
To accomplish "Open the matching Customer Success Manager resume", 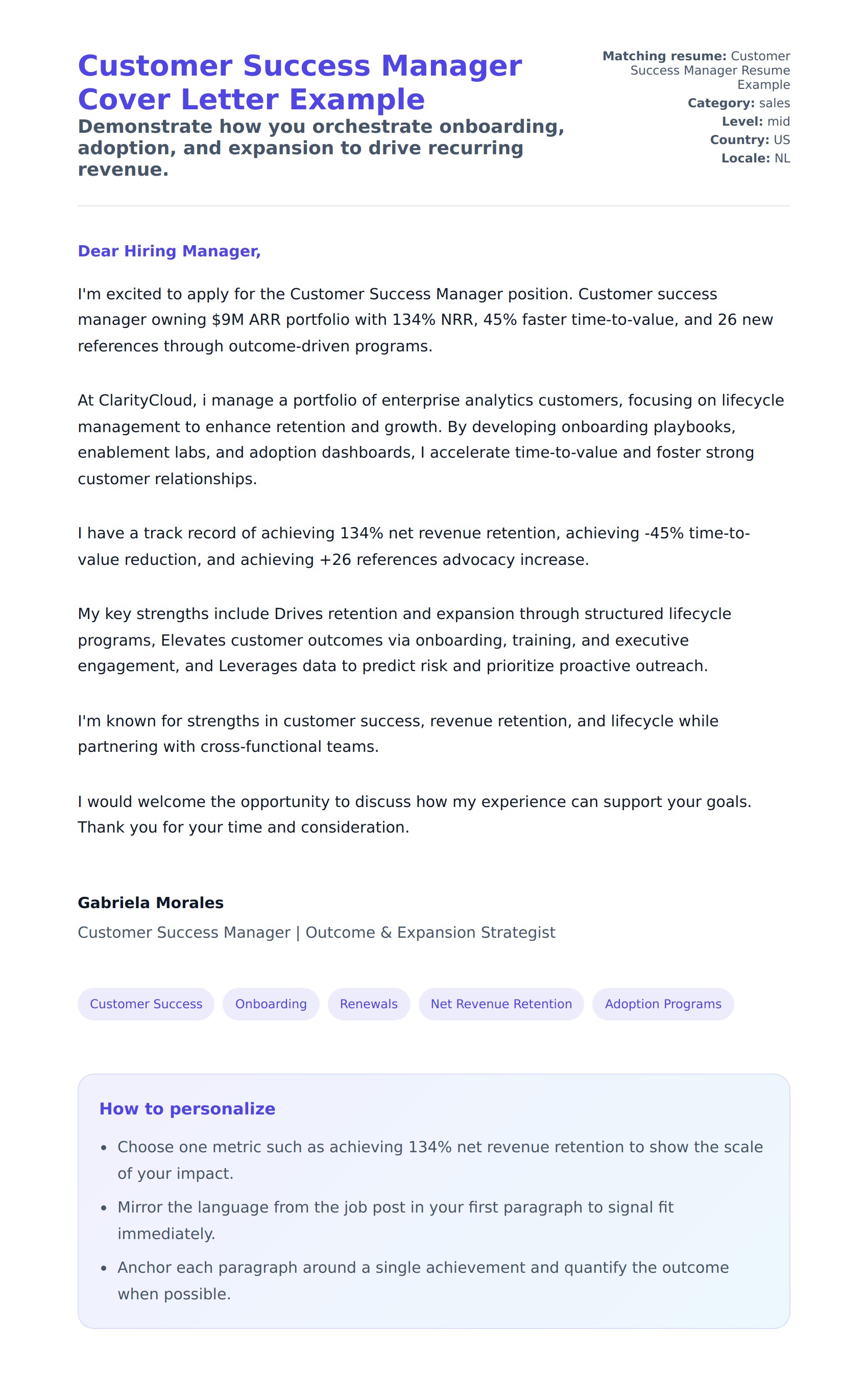I will pos(710,70).
